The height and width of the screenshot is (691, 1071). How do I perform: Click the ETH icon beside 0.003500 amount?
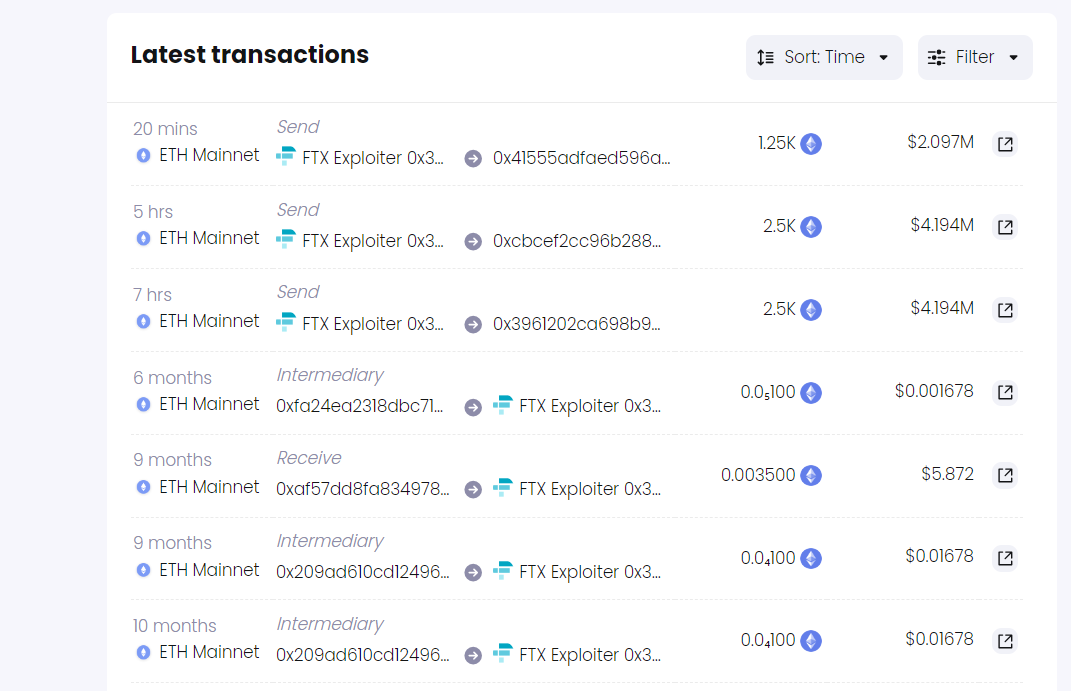[811, 475]
